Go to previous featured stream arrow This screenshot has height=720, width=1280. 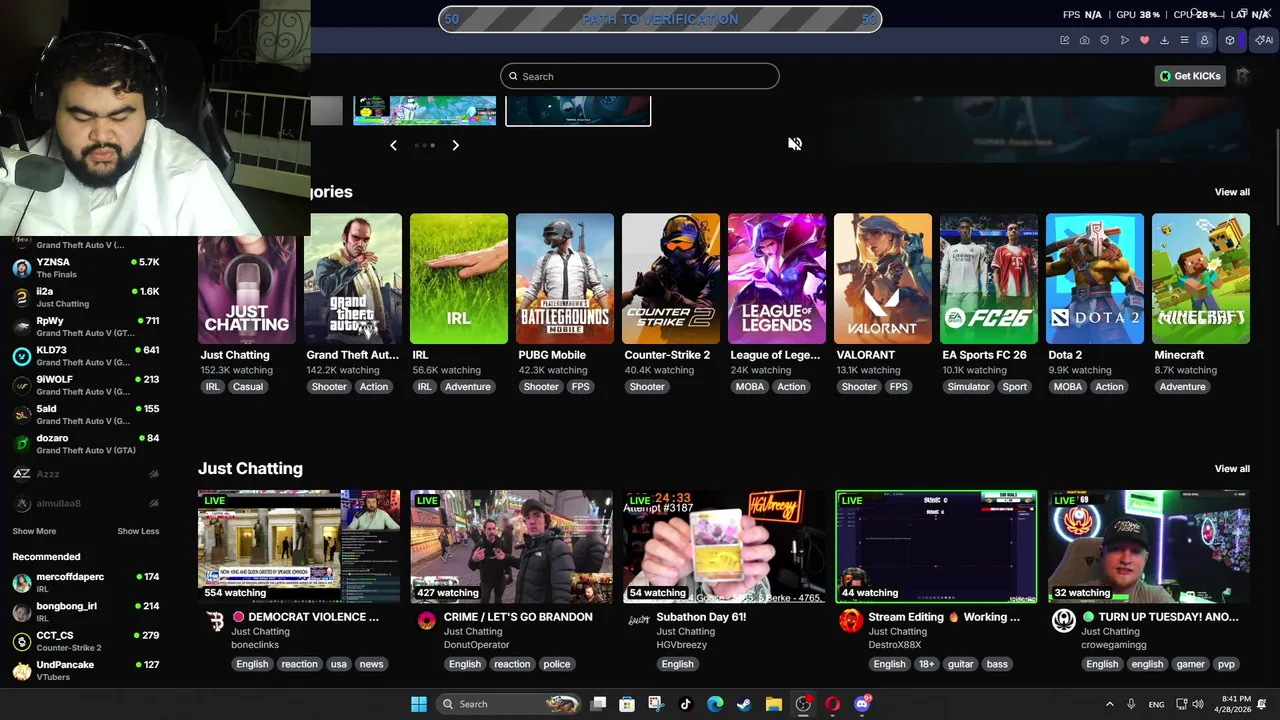(x=393, y=145)
